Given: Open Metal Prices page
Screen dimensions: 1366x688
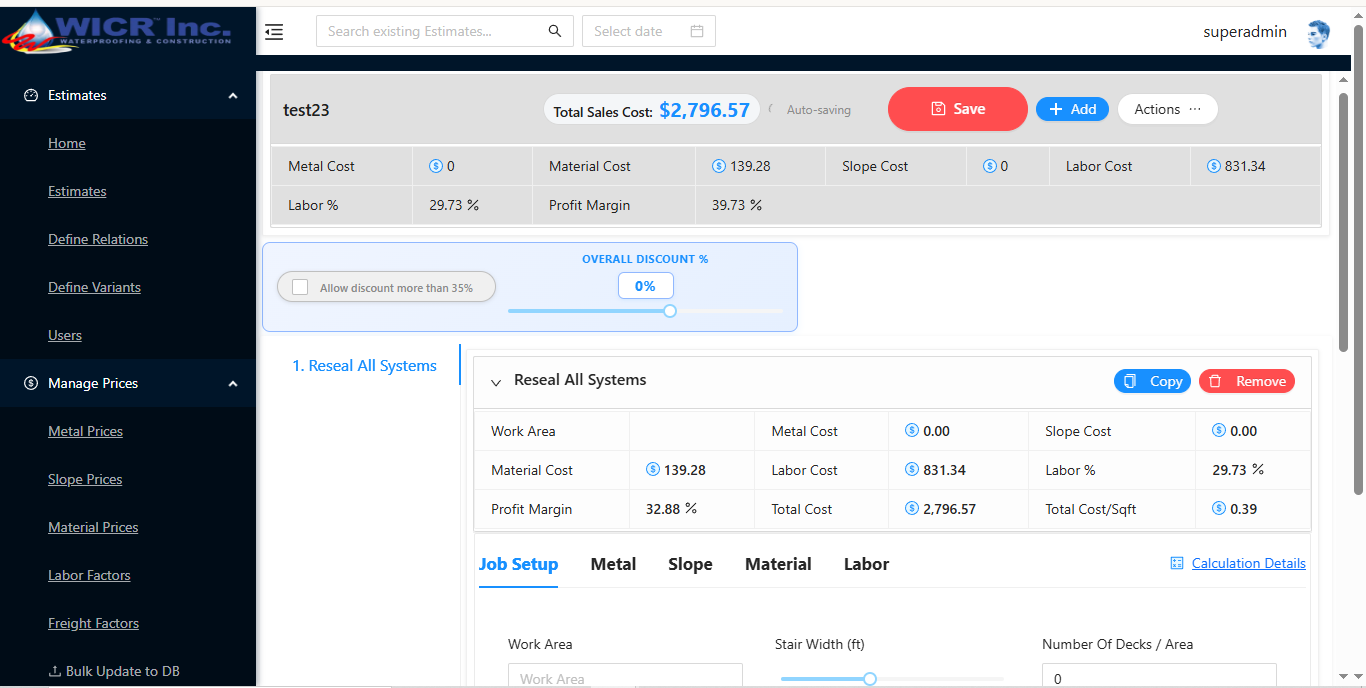Looking at the screenshot, I should coord(85,432).
